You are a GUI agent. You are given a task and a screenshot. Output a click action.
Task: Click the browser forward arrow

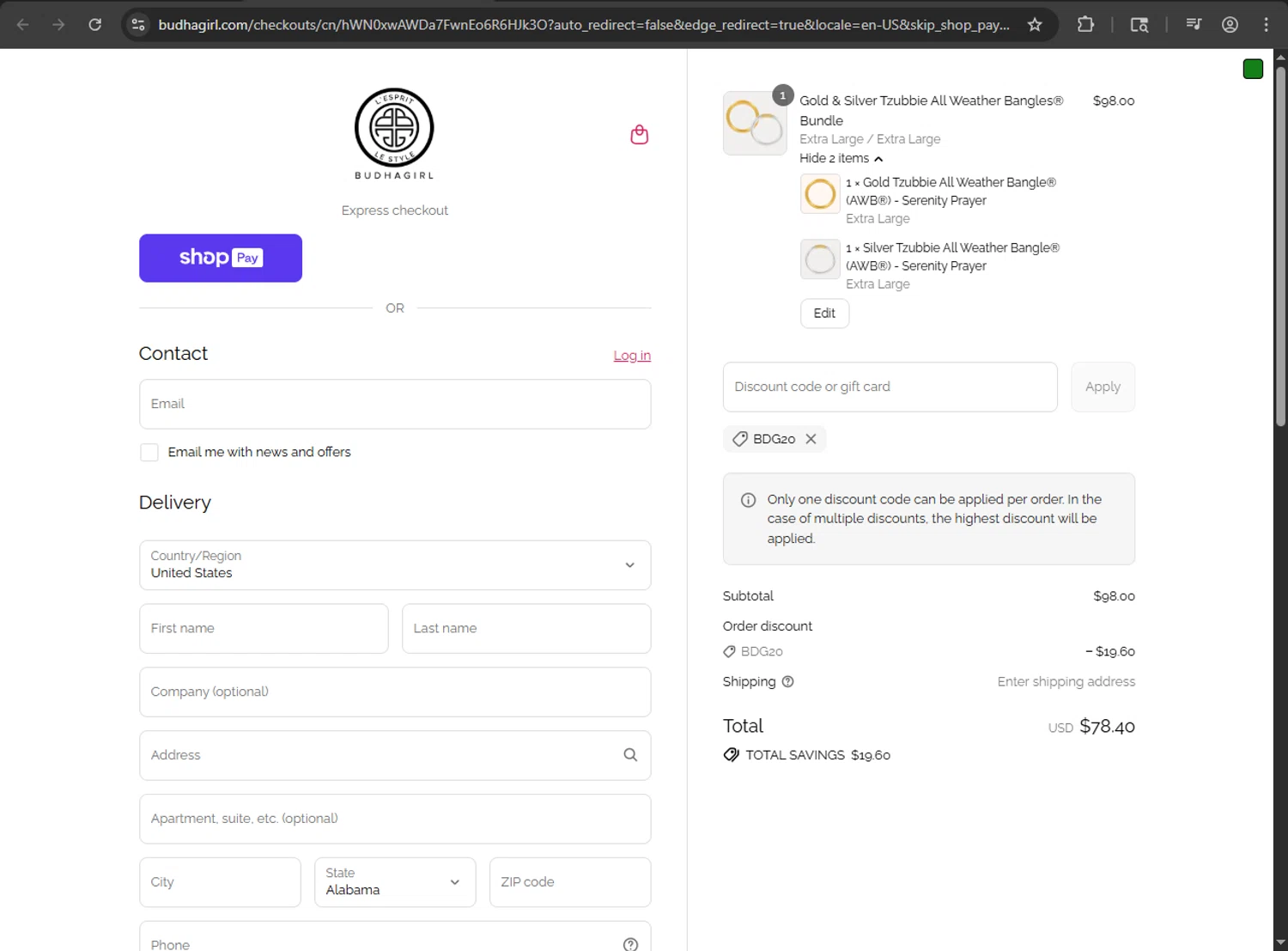(58, 24)
